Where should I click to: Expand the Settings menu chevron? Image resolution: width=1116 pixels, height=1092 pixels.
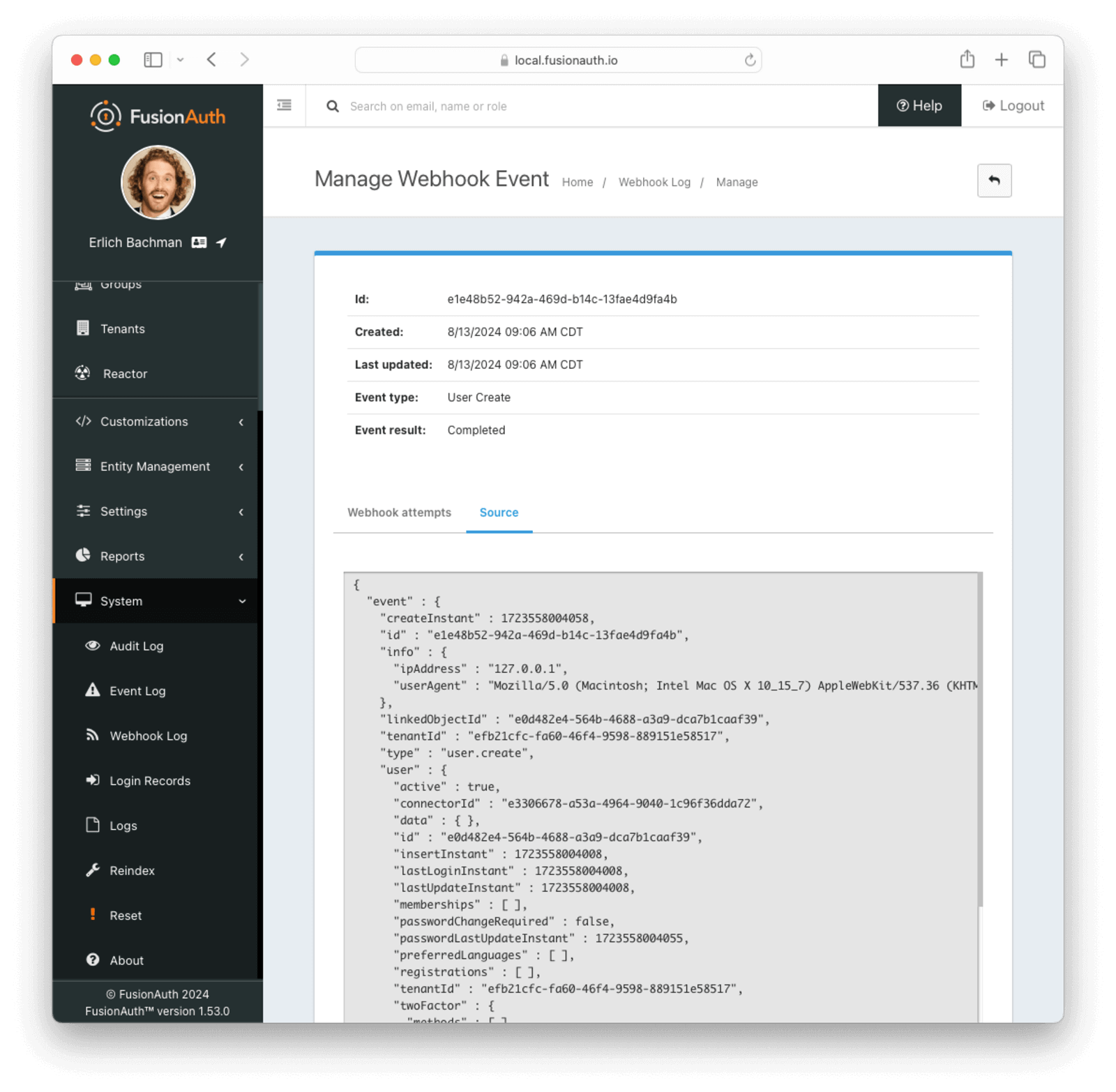(241, 512)
